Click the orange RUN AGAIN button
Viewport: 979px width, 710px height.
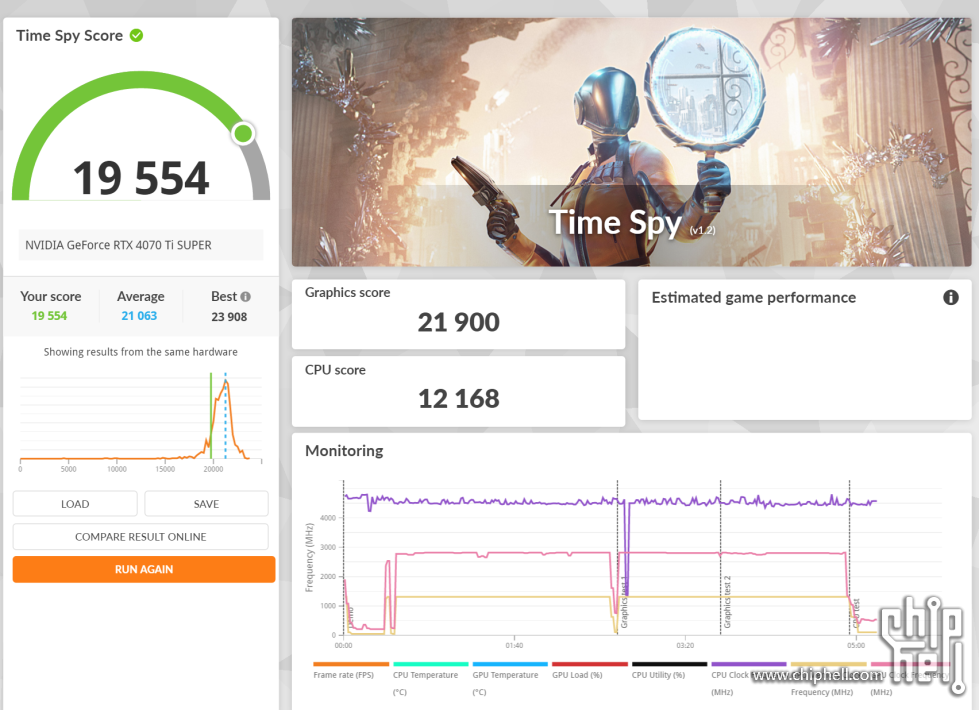click(x=144, y=569)
